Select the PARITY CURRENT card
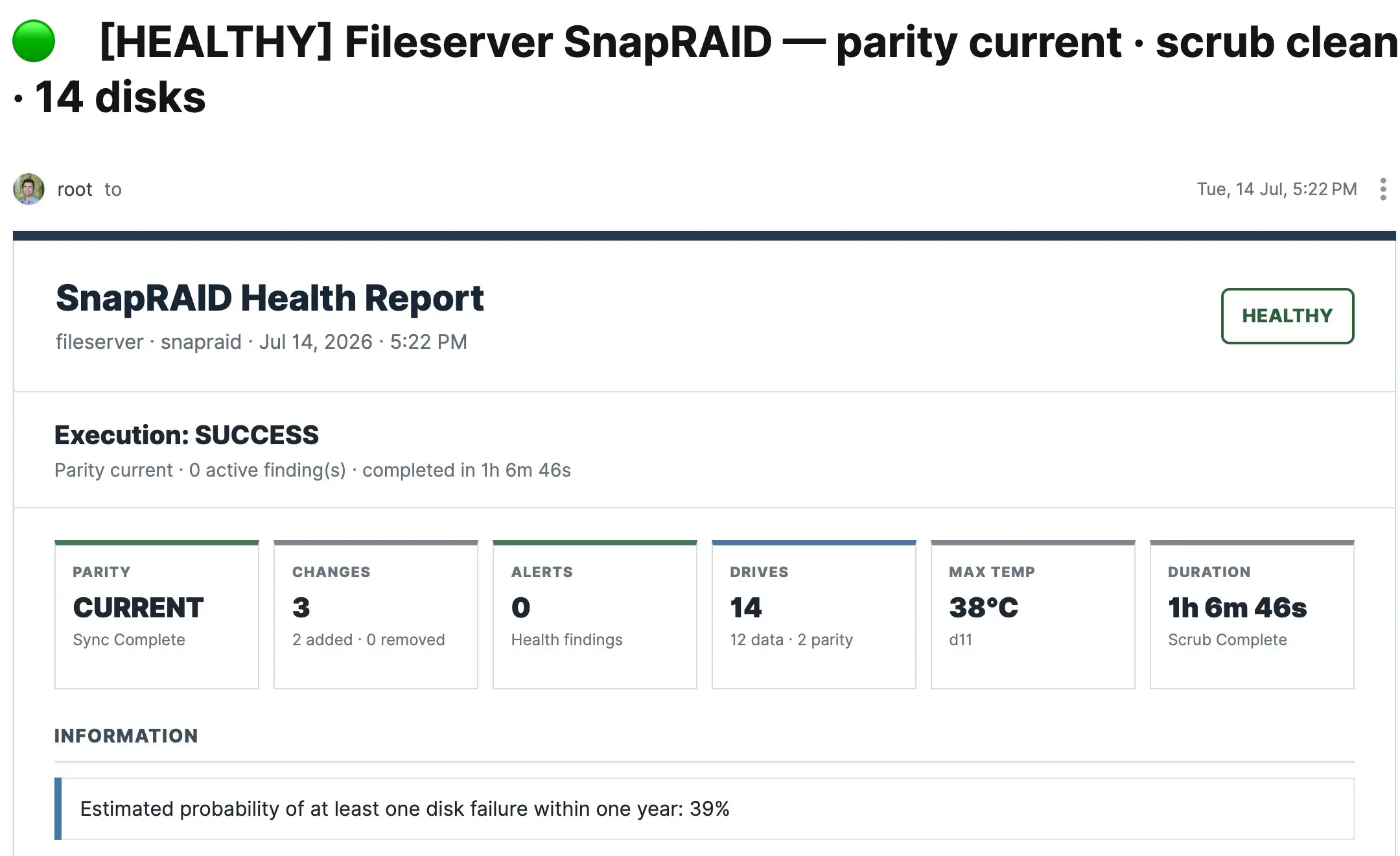Screen dimensions: 1400x856 tap(157, 614)
